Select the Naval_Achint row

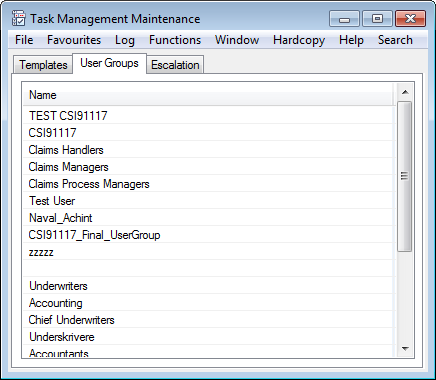tap(208, 218)
